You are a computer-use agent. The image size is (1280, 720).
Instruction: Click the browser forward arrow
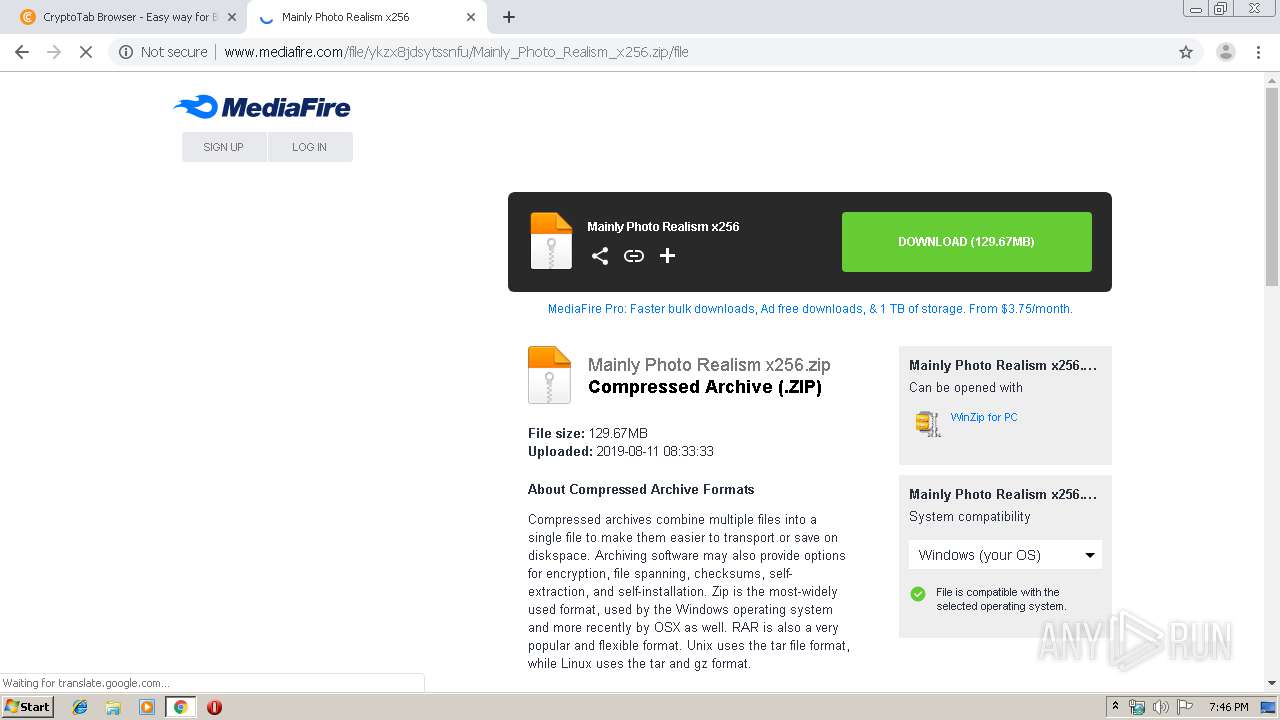54,52
